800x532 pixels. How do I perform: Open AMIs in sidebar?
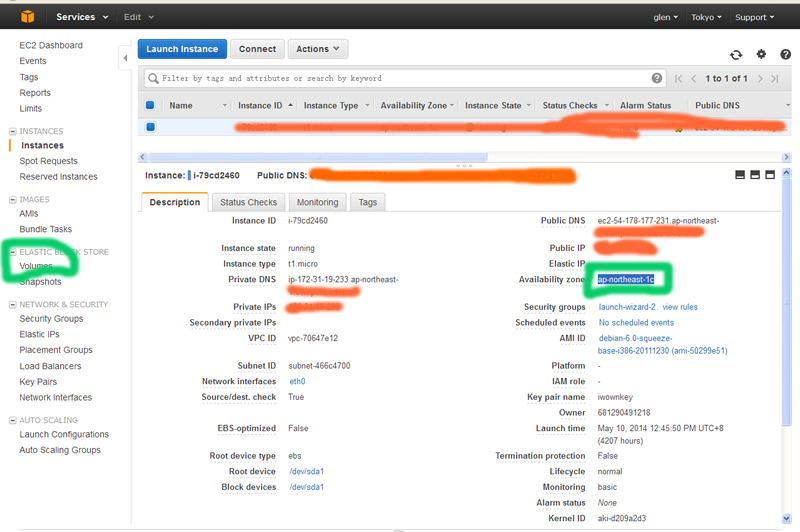tap(29, 214)
